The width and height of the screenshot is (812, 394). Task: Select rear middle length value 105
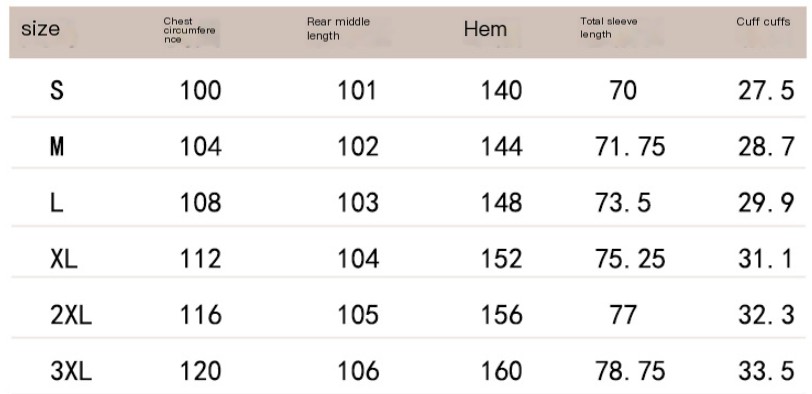point(358,315)
